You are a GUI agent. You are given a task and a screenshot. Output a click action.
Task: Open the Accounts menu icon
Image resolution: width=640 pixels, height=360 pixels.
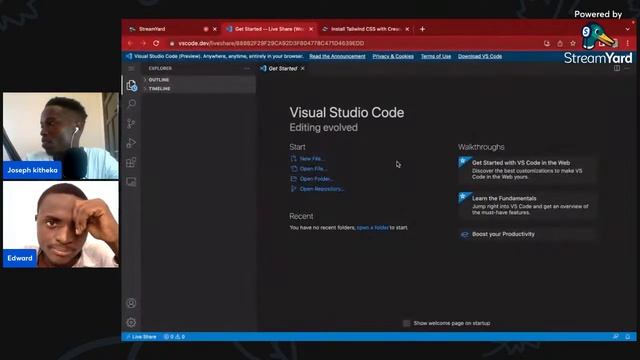tap(131, 303)
